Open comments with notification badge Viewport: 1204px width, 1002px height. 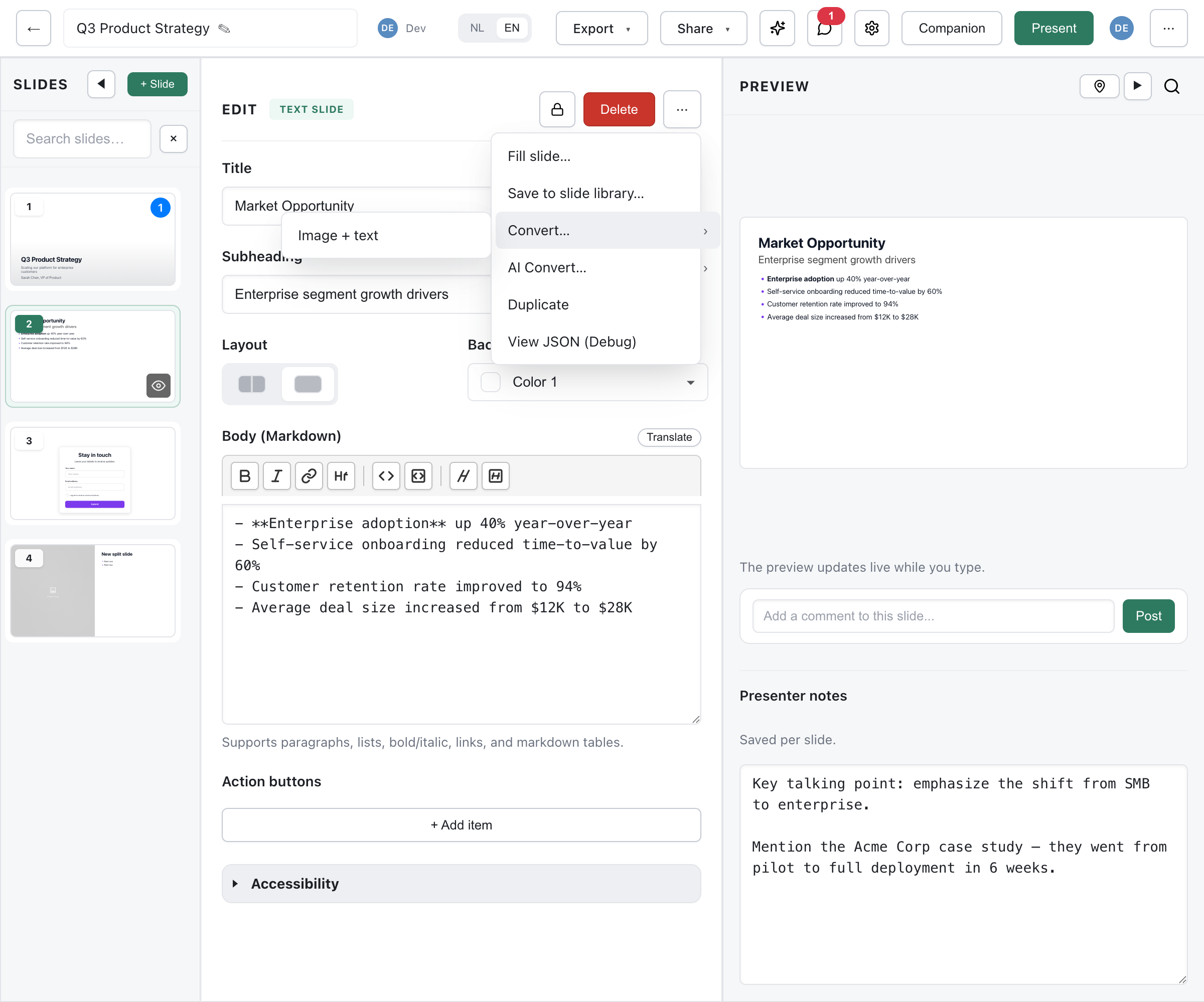[824, 28]
